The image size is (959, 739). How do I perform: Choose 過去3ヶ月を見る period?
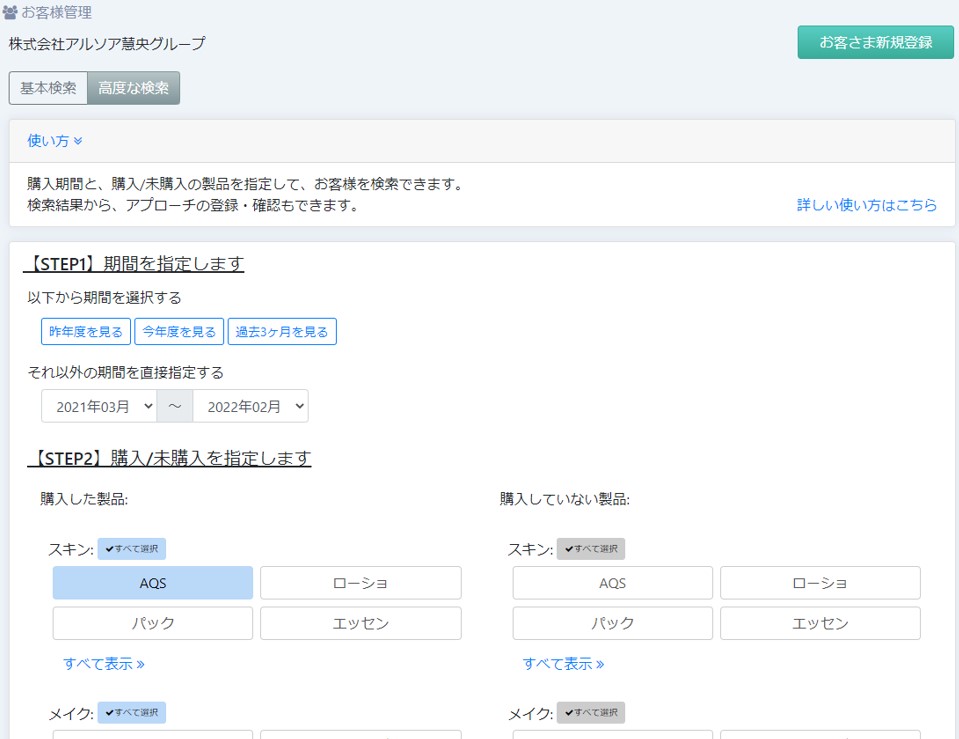[x=282, y=332]
